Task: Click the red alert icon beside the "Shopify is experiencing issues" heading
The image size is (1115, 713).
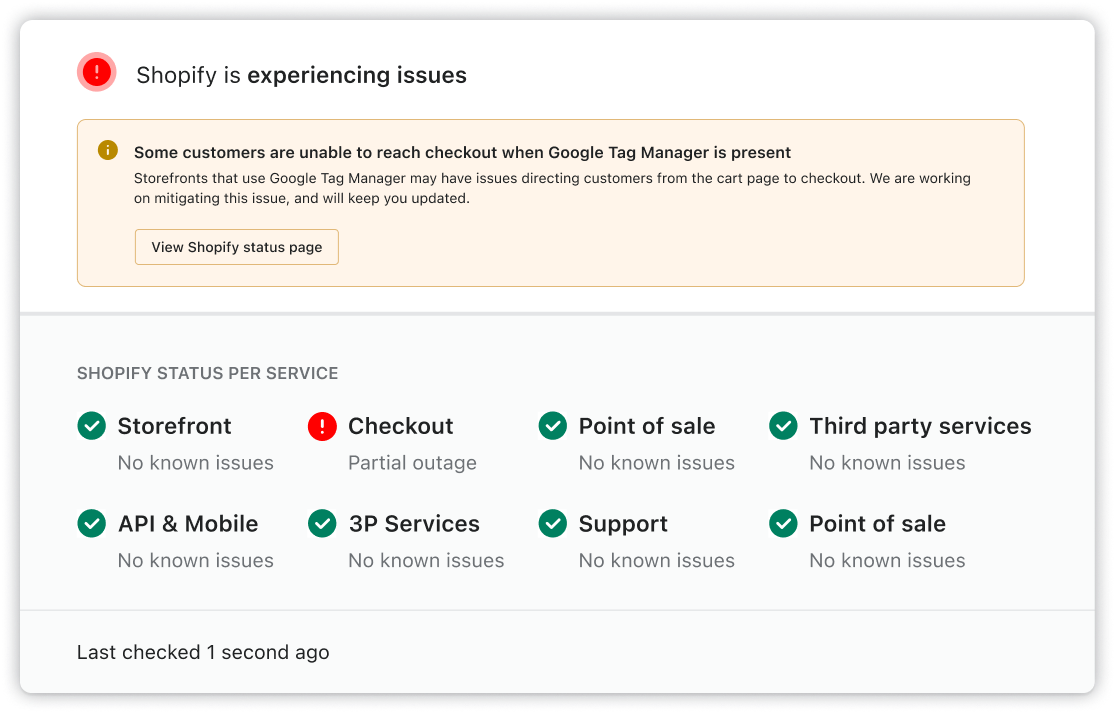Action: [x=97, y=73]
